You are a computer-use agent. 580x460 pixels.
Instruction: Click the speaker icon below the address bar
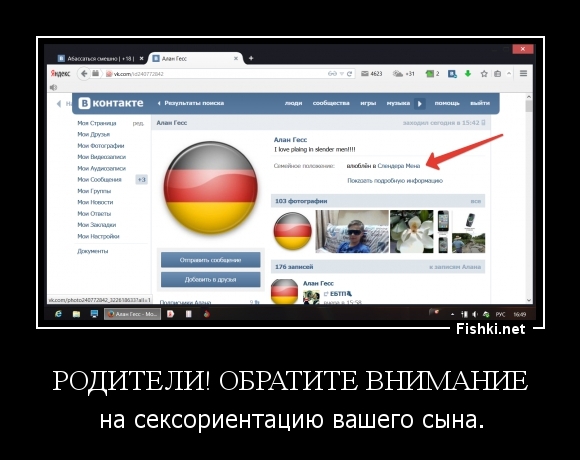click(x=54, y=87)
